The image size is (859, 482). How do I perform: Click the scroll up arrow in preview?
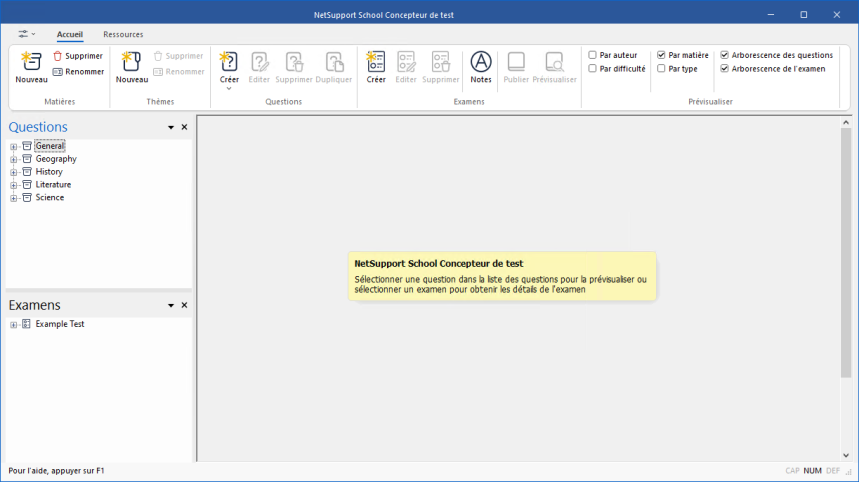click(846, 123)
